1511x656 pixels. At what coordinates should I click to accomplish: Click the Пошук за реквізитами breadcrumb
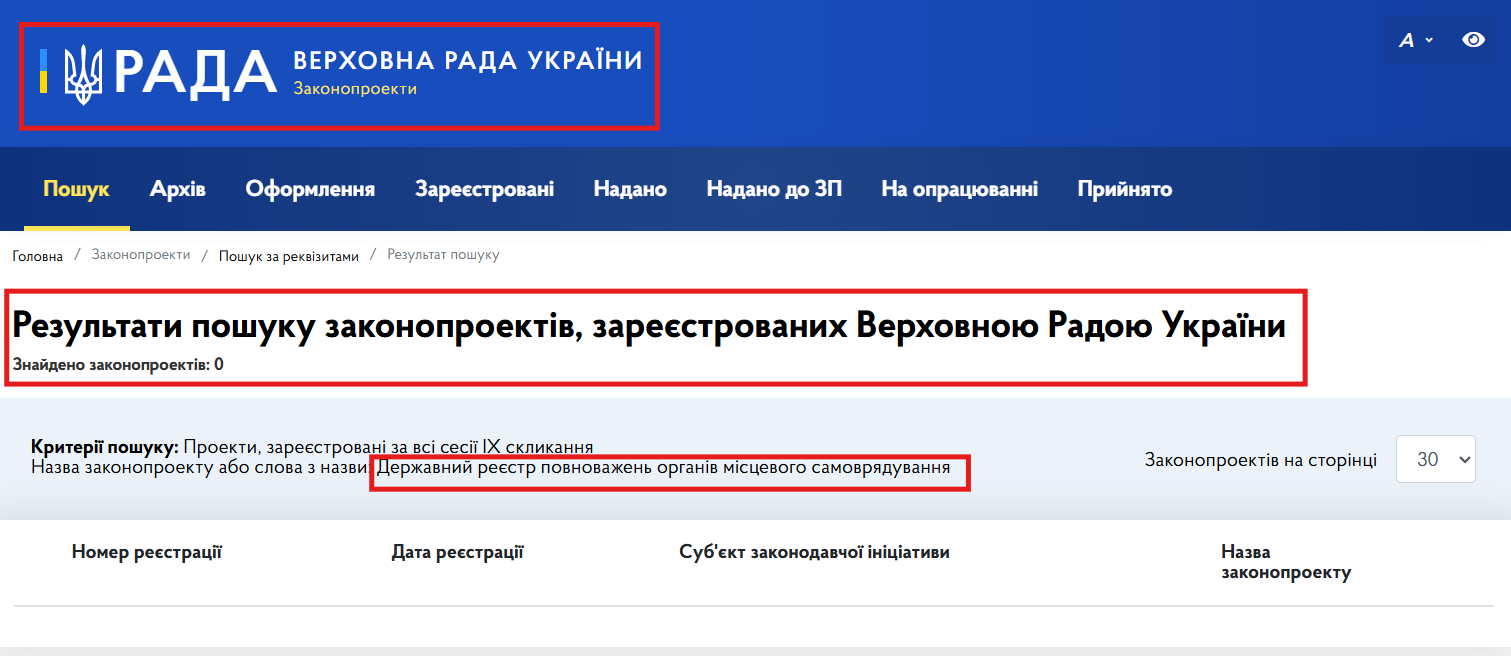(288, 255)
